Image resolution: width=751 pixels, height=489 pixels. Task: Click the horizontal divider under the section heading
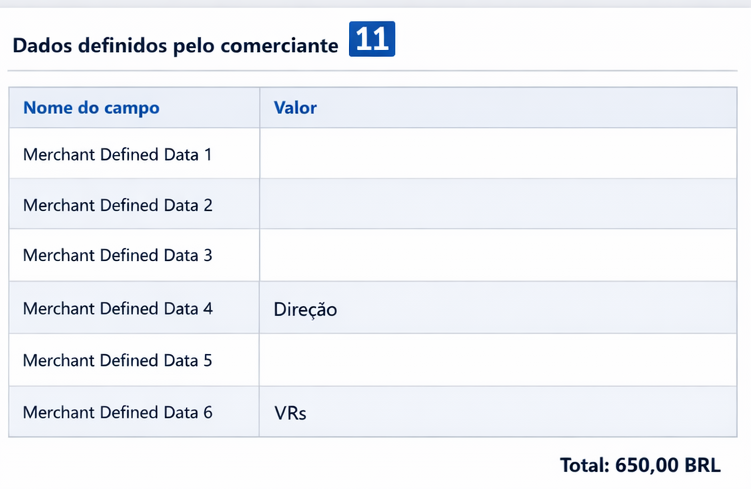point(373,71)
